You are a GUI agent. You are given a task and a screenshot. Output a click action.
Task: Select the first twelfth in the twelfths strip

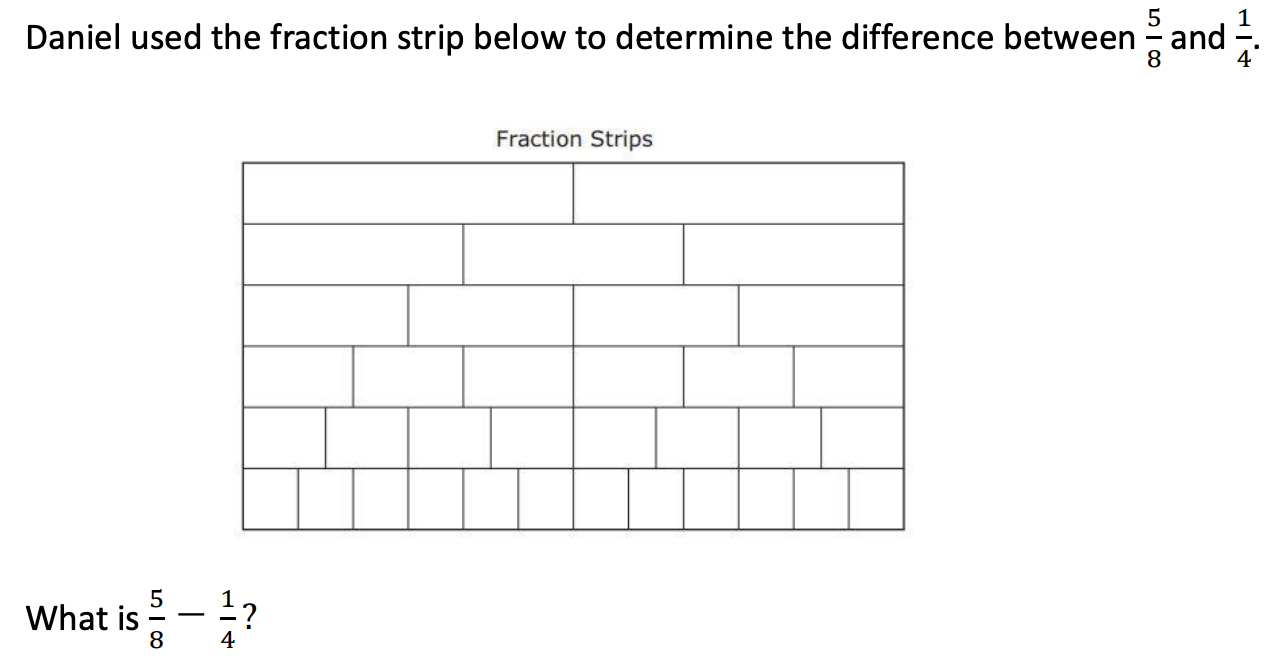tap(270, 498)
